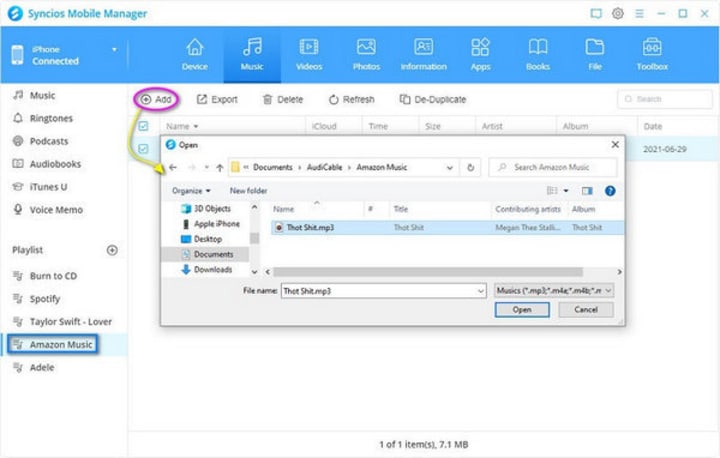Open the Videos tab
Viewport: 720px width, 458px height.
tap(309, 55)
